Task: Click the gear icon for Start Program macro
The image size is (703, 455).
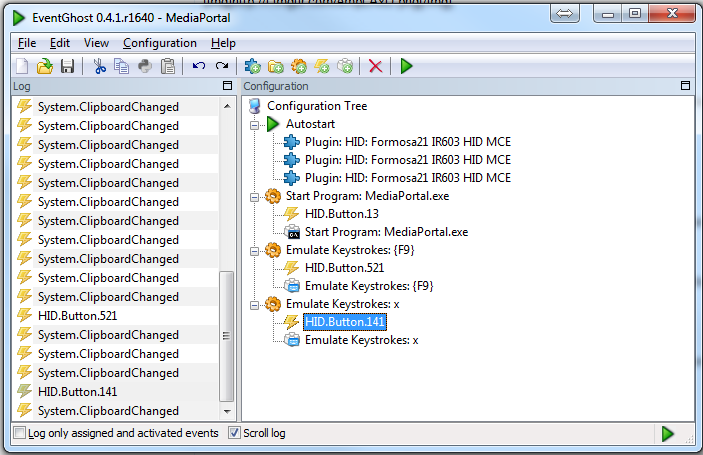Action: tap(273, 196)
